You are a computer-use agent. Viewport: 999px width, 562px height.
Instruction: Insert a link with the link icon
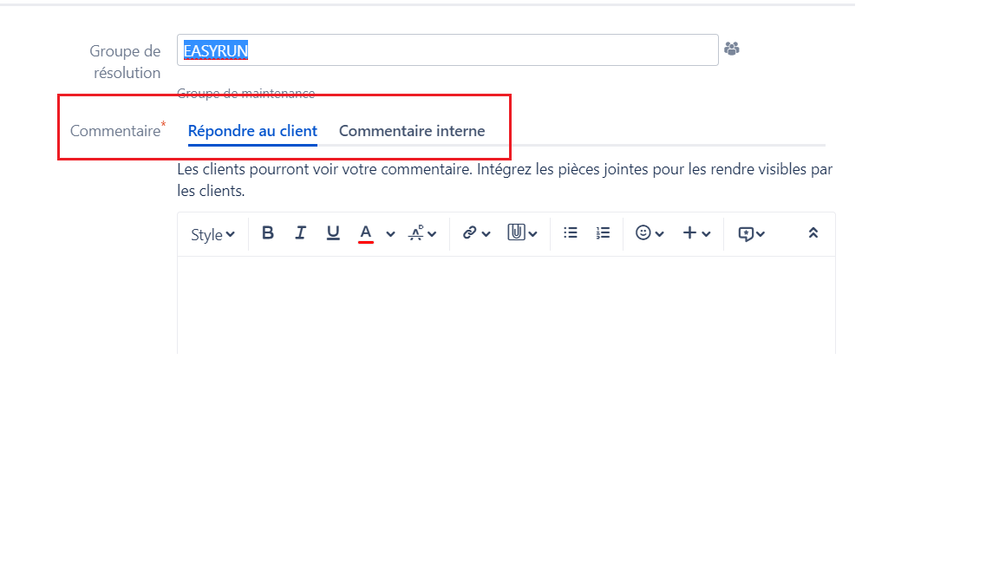pos(470,233)
